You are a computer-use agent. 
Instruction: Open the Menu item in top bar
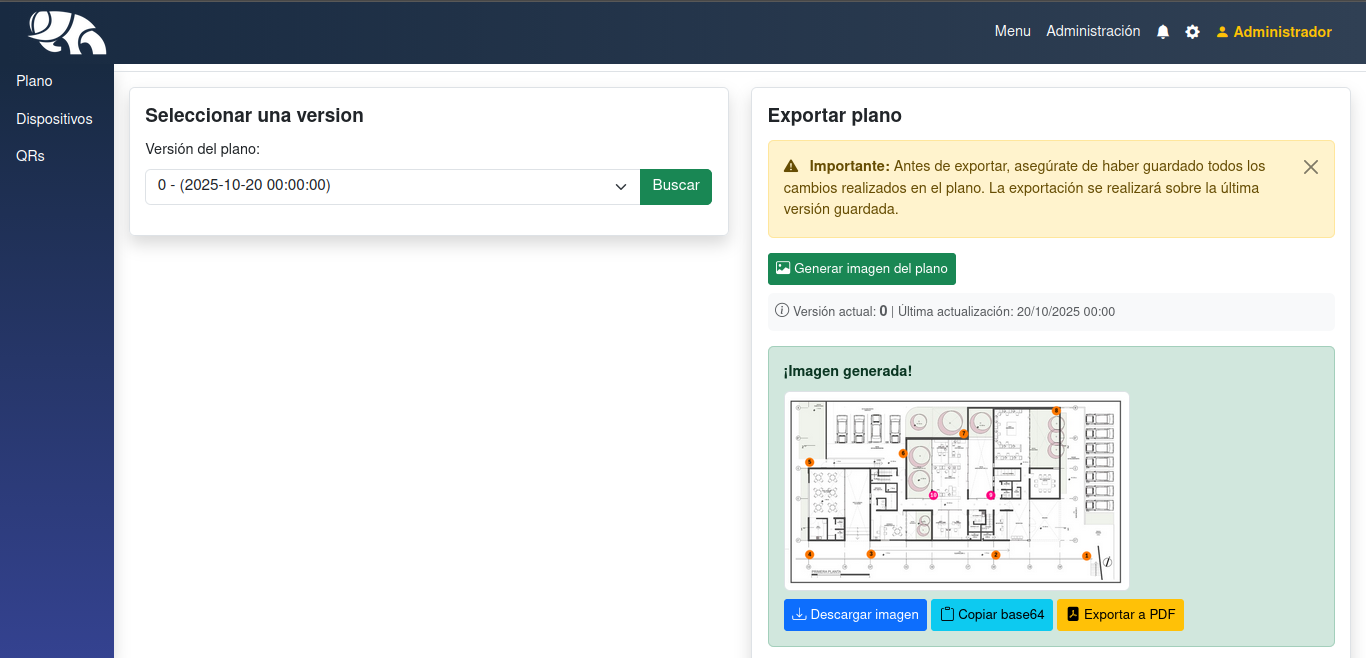coord(1012,32)
